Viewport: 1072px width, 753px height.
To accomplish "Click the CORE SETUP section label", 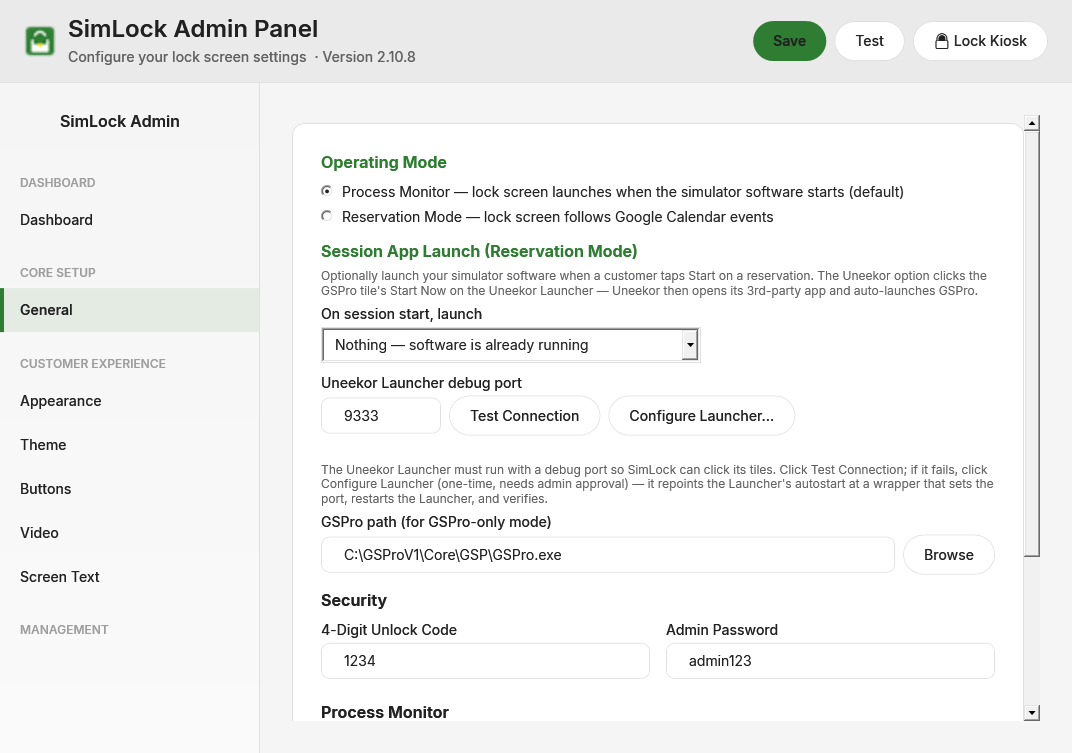I will coord(58,272).
